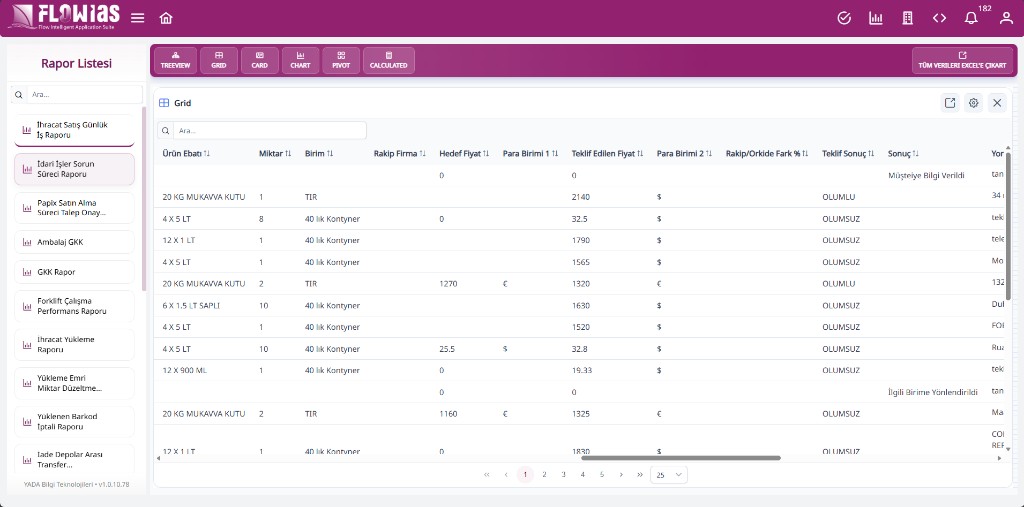Screen dimensions: 1024x507
Task: Go to next page arrow in pagination
Action: click(621, 475)
